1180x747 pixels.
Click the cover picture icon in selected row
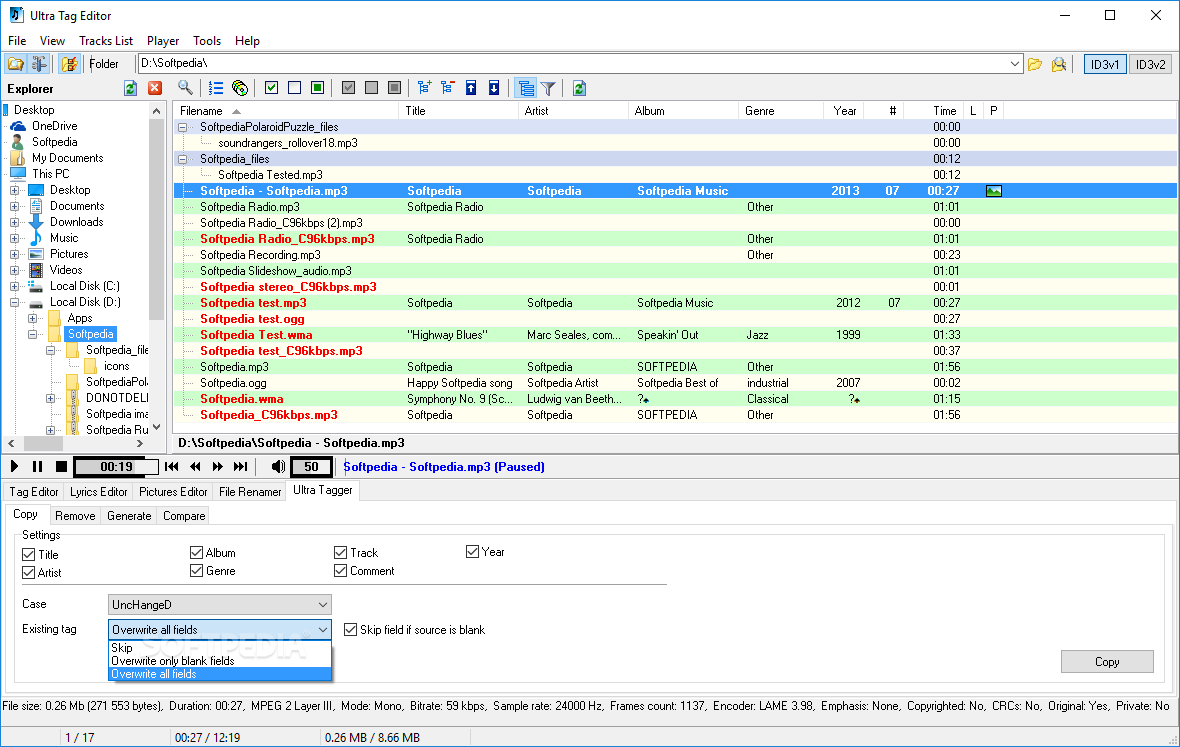994,191
